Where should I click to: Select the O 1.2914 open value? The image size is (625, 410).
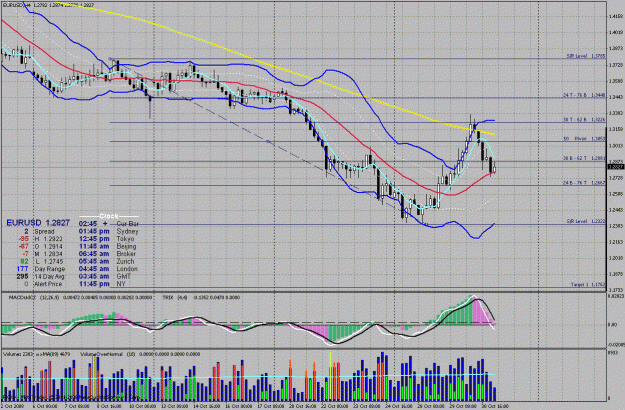(x=49, y=246)
